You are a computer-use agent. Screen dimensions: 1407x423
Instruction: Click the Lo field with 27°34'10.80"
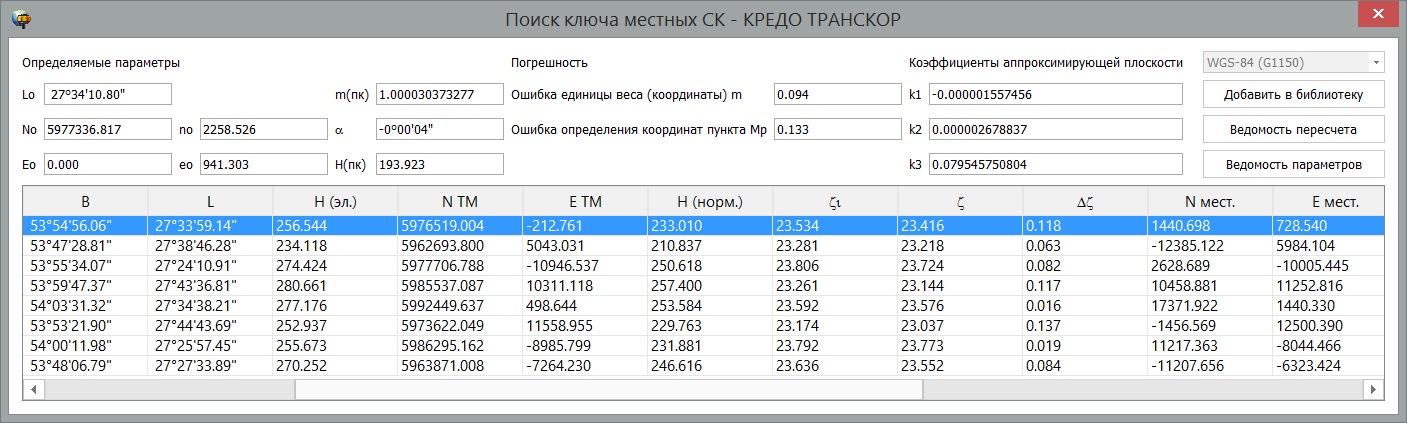point(108,95)
